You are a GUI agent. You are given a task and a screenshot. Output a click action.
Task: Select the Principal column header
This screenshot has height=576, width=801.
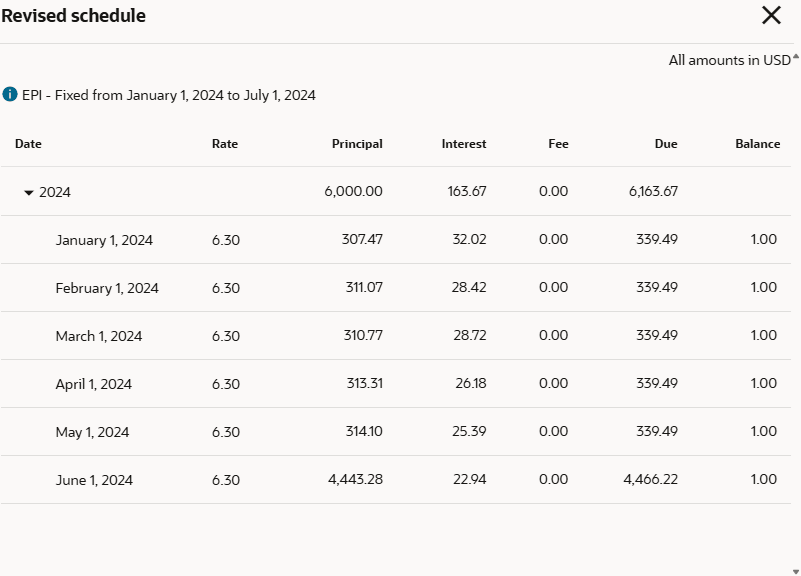(x=357, y=144)
